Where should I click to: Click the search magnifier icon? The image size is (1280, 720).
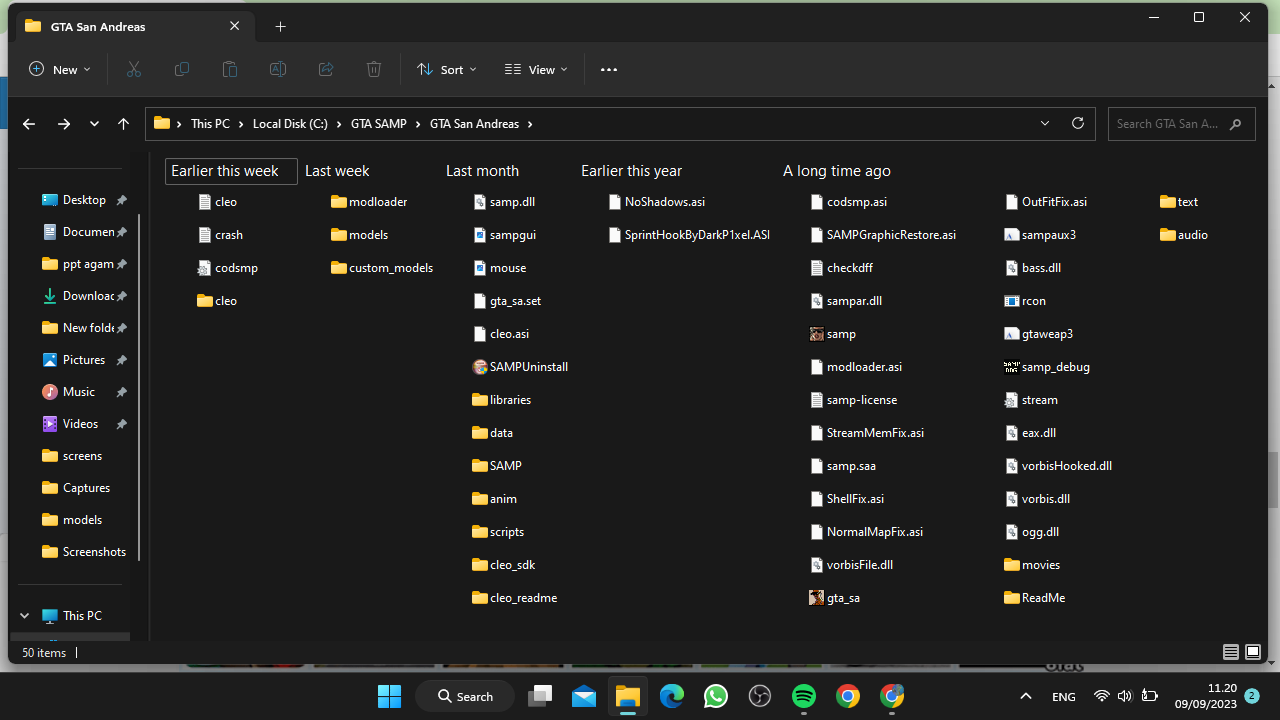1236,124
